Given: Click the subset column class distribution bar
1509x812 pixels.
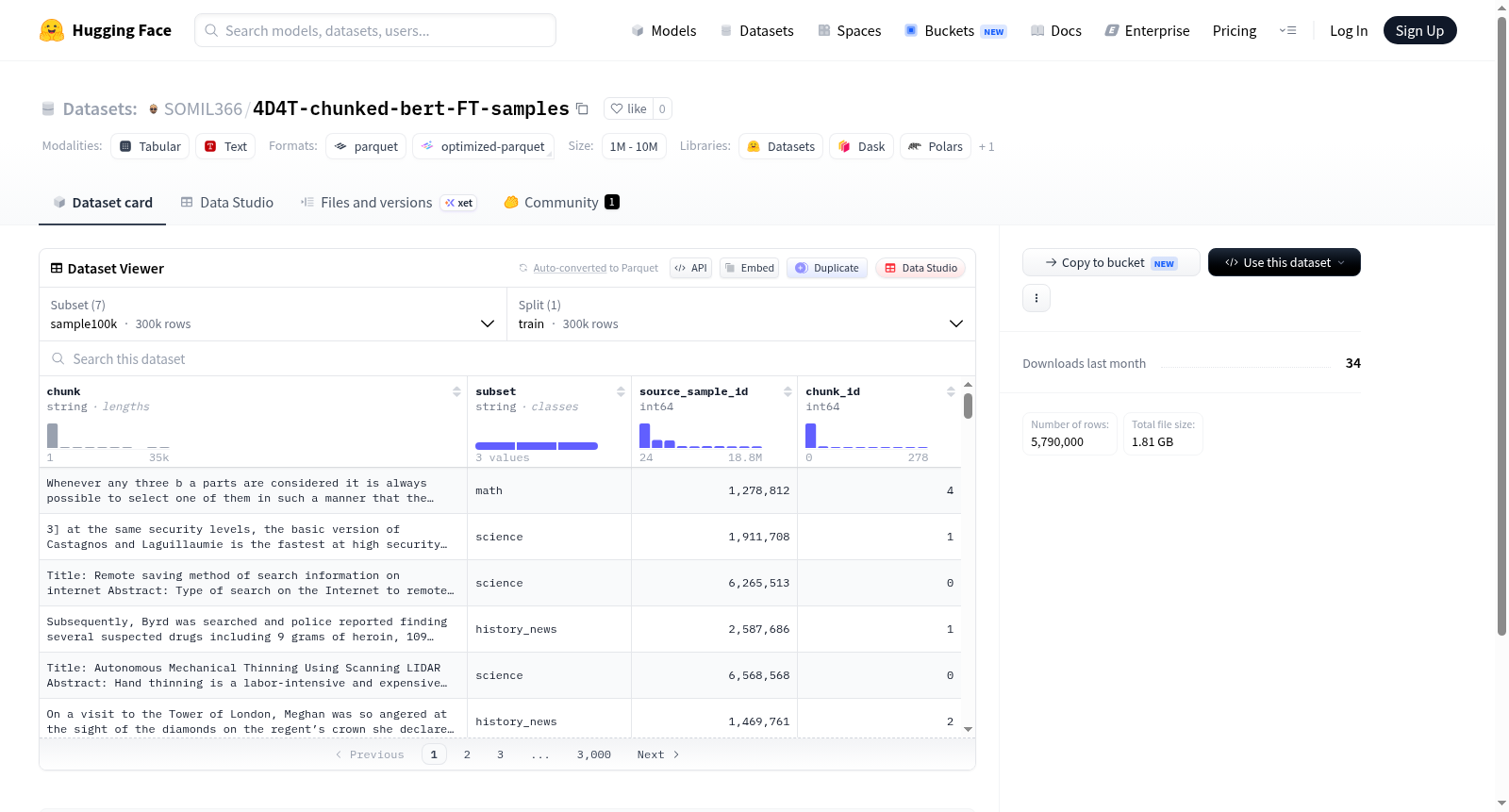Looking at the screenshot, I should point(537,445).
